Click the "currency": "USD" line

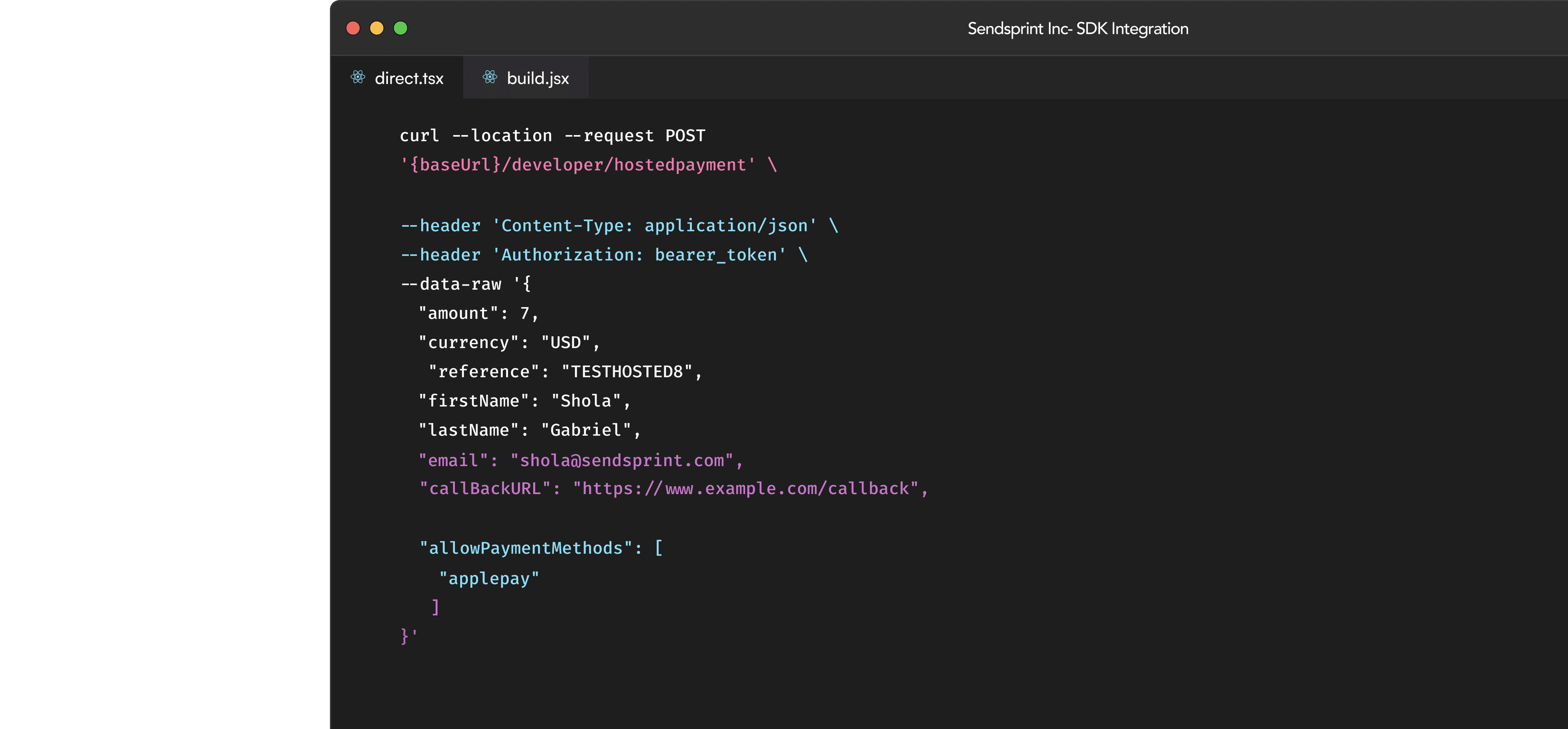(x=508, y=342)
